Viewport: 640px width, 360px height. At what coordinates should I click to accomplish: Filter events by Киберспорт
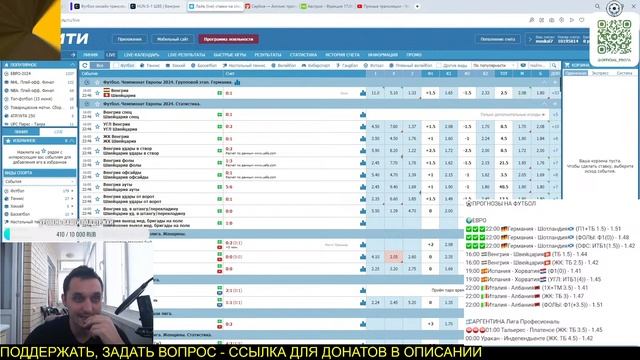tap(316, 65)
